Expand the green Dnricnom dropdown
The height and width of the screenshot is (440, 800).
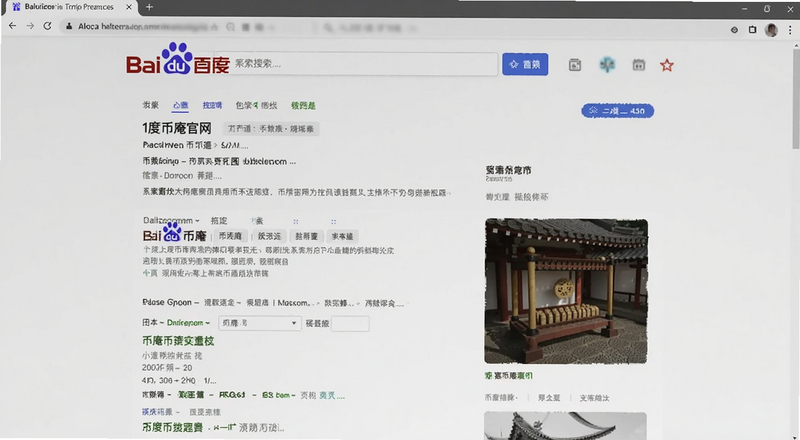point(188,323)
